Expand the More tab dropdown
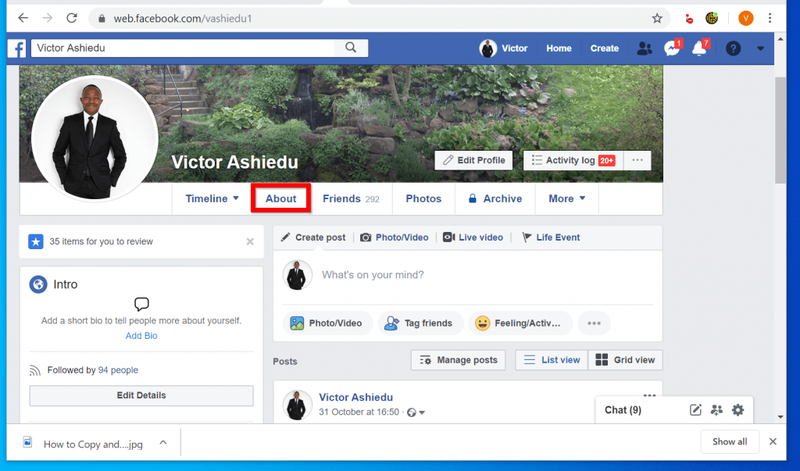Image resolution: width=800 pixels, height=471 pixels. [567, 199]
